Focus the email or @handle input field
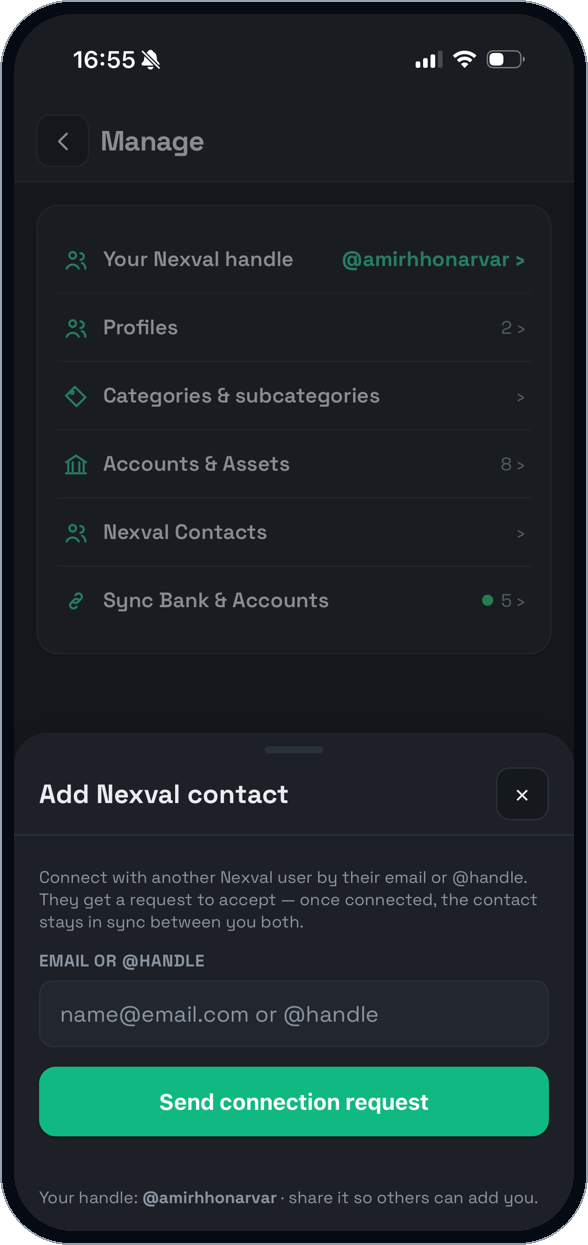The height and width of the screenshot is (1245, 588). [x=294, y=1014]
